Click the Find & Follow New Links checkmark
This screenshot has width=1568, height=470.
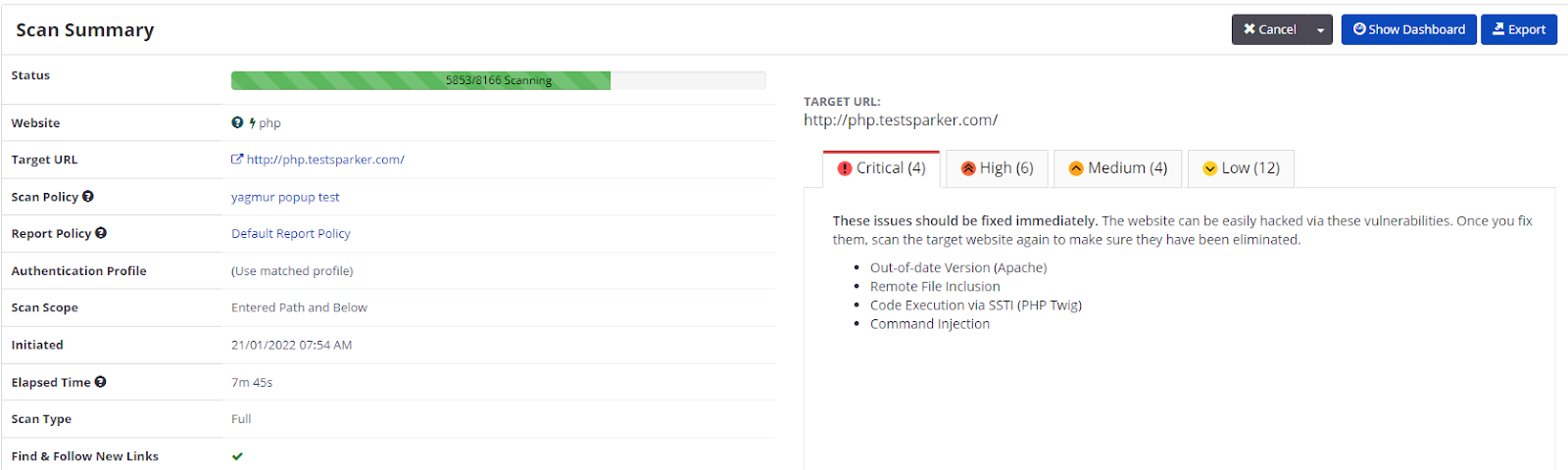click(x=237, y=456)
